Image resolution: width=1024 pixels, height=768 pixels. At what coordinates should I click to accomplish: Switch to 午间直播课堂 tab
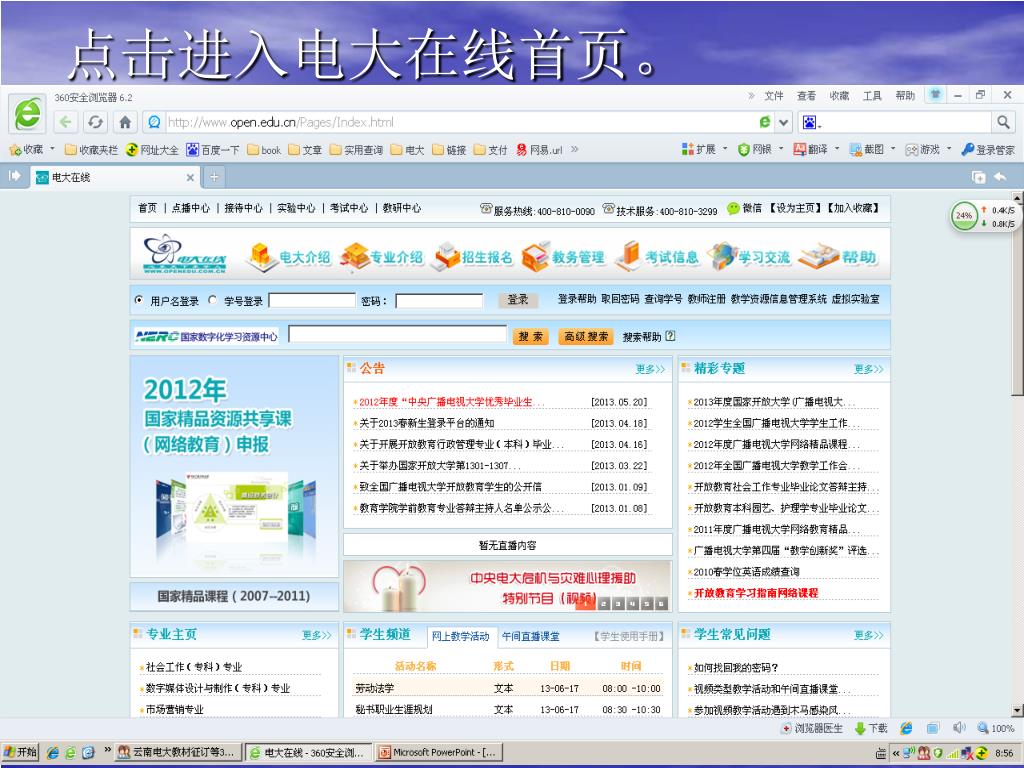(531, 636)
